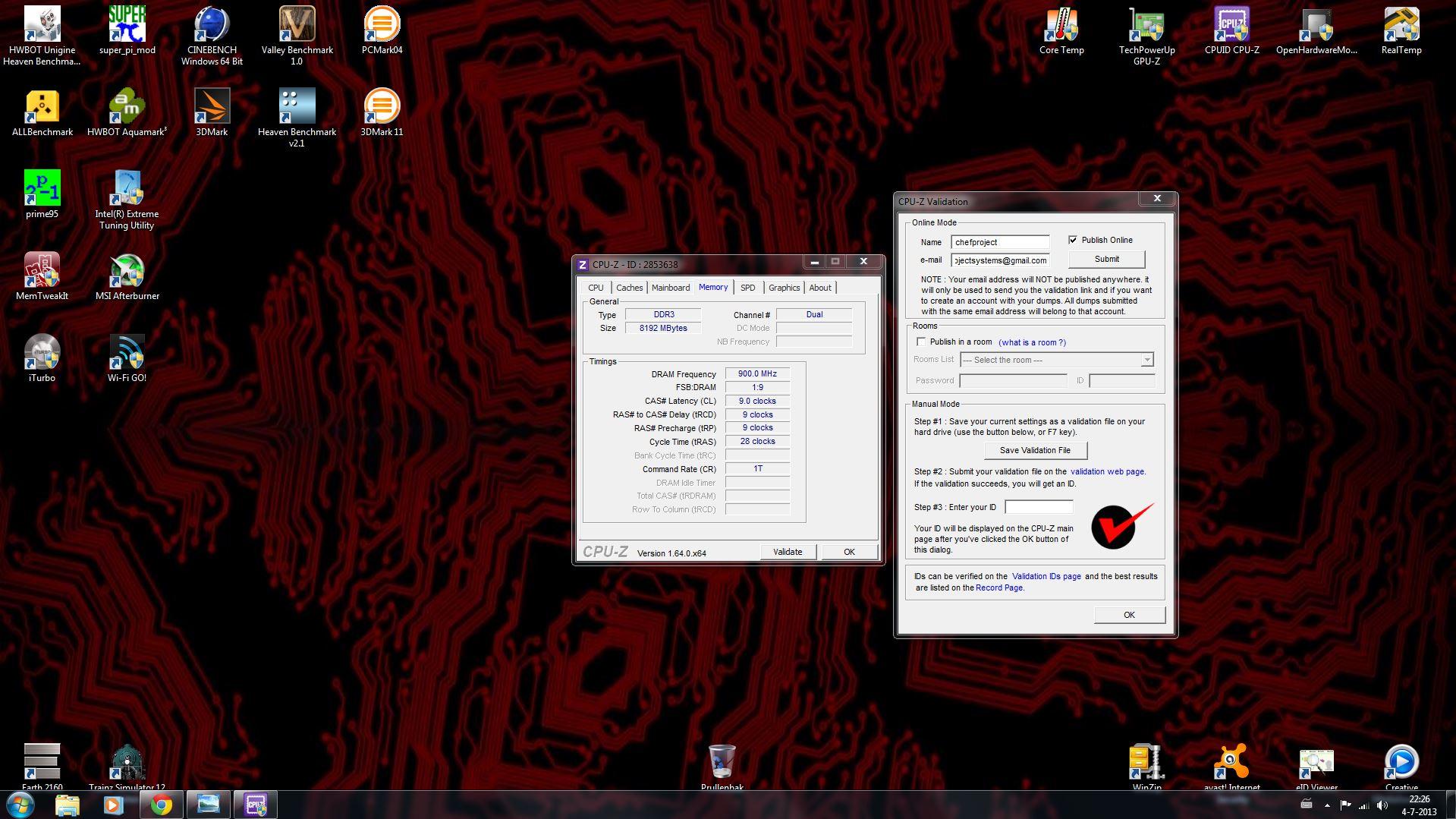Open ALLBenchmark desktop shortcut
1456x819 pixels.
pyautogui.click(x=42, y=112)
